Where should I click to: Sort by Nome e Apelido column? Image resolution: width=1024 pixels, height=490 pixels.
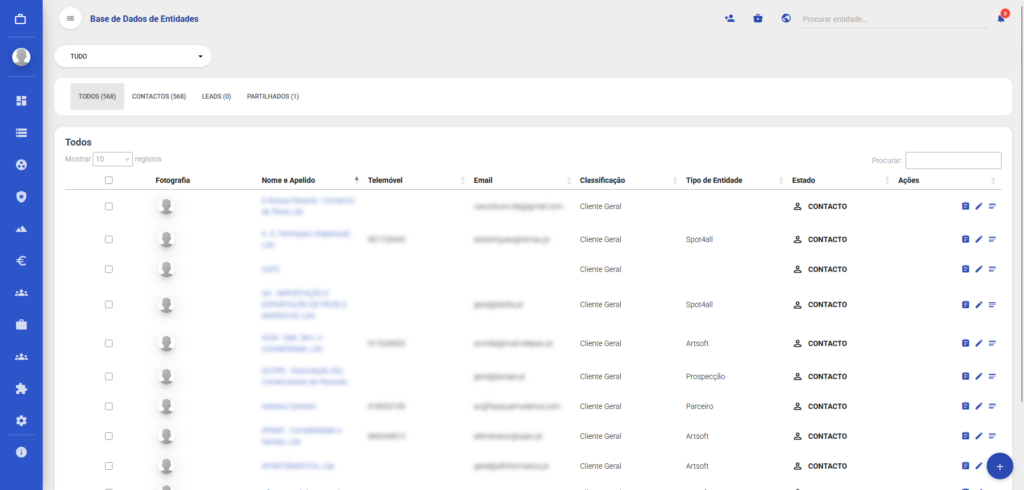[x=311, y=180]
